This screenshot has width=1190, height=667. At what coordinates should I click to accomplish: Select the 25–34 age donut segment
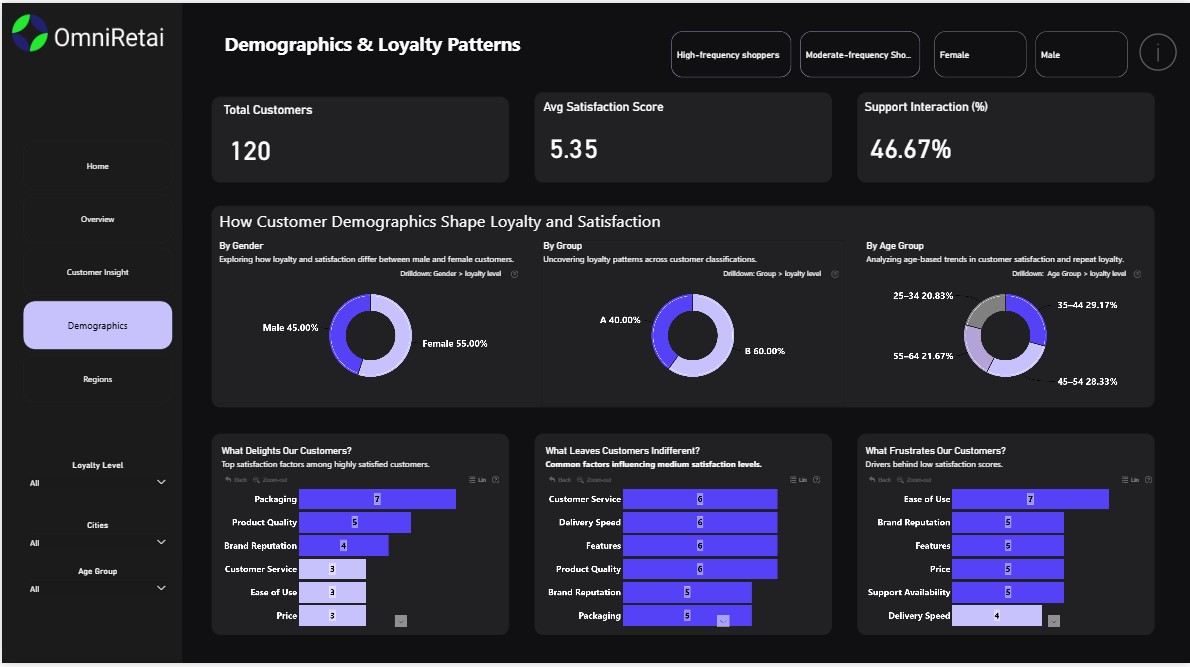pos(983,308)
